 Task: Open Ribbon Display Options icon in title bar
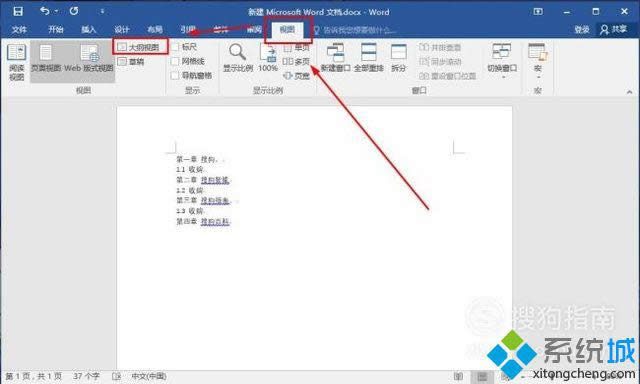(538, 11)
